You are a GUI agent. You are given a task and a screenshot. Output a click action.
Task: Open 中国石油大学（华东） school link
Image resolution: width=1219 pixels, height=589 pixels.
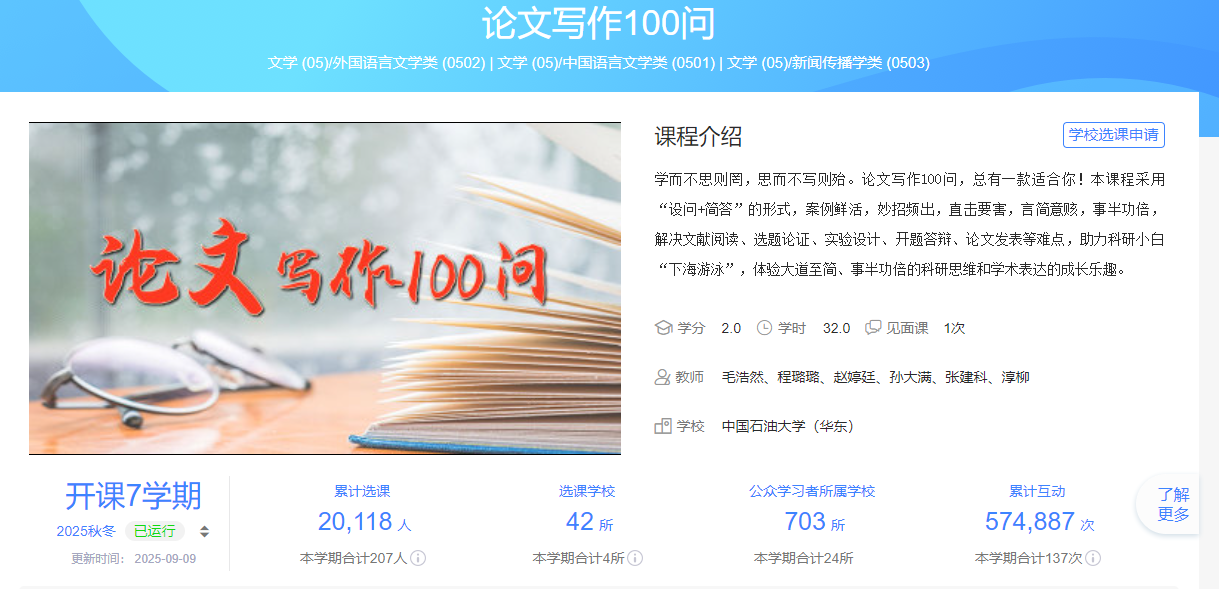tap(787, 426)
